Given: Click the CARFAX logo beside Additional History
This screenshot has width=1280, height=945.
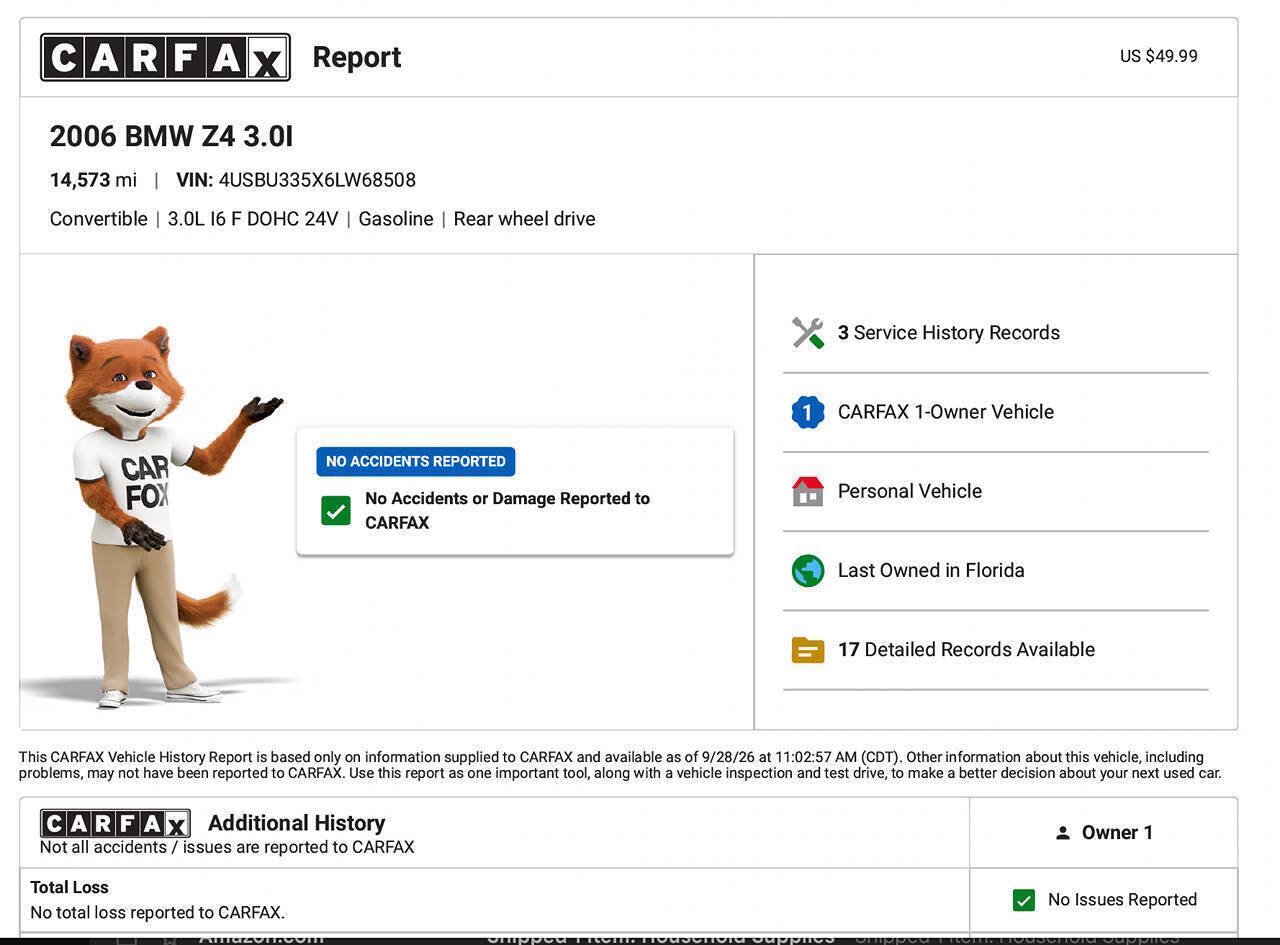Looking at the screenshot, I should (115, 823).
